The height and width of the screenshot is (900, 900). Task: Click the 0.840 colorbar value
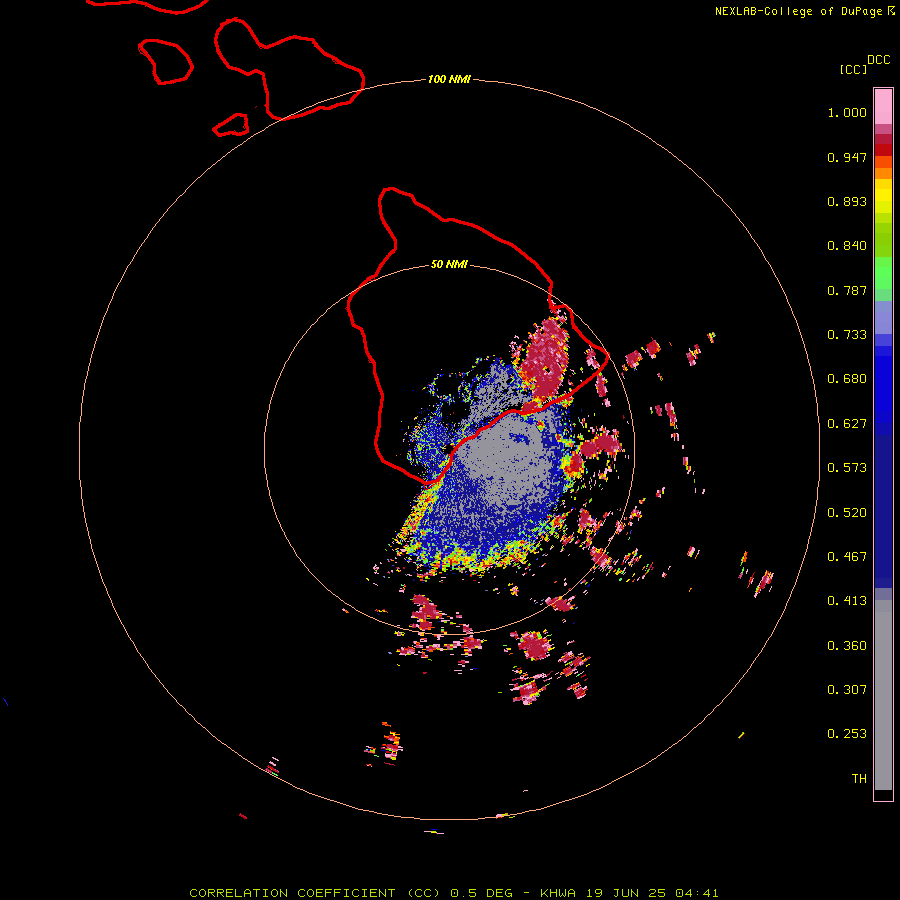coord(847,246)
